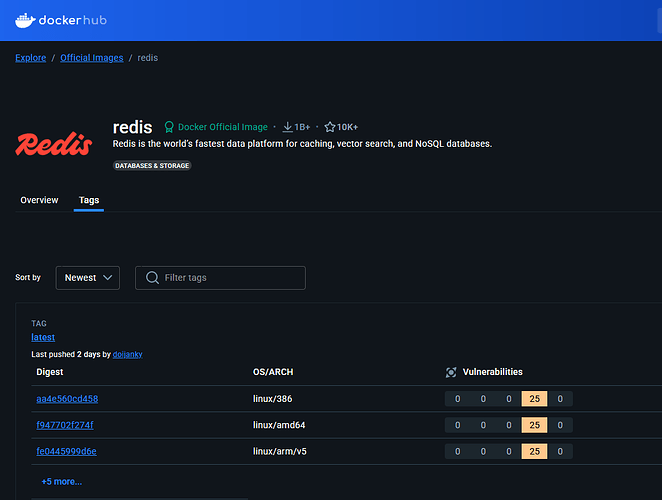
Task: Switch to the Overview tab
Action: click(39, 200)
